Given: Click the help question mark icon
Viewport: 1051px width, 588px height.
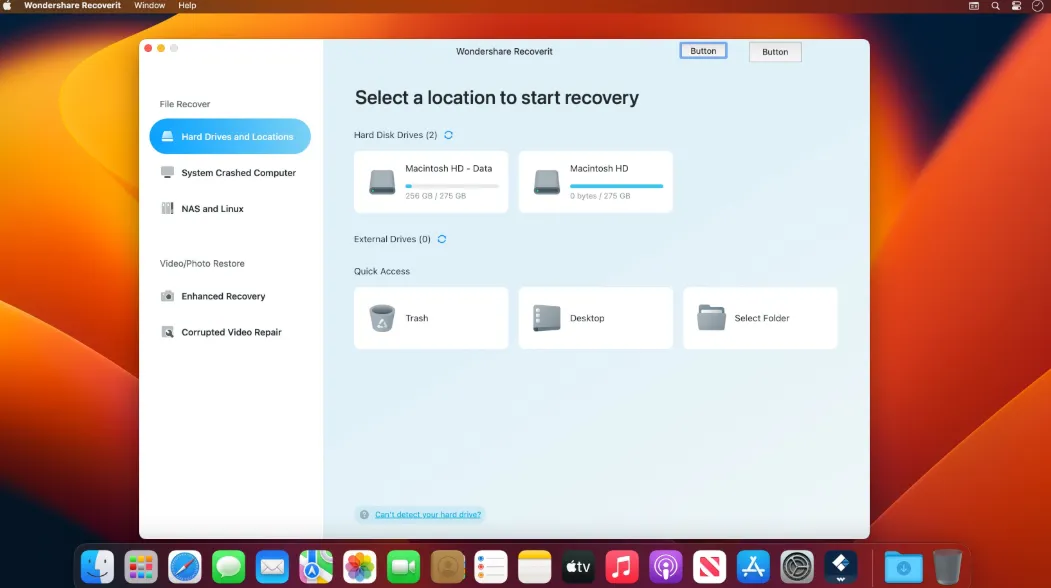Looking at the screenshot, I should pos(364,514).
